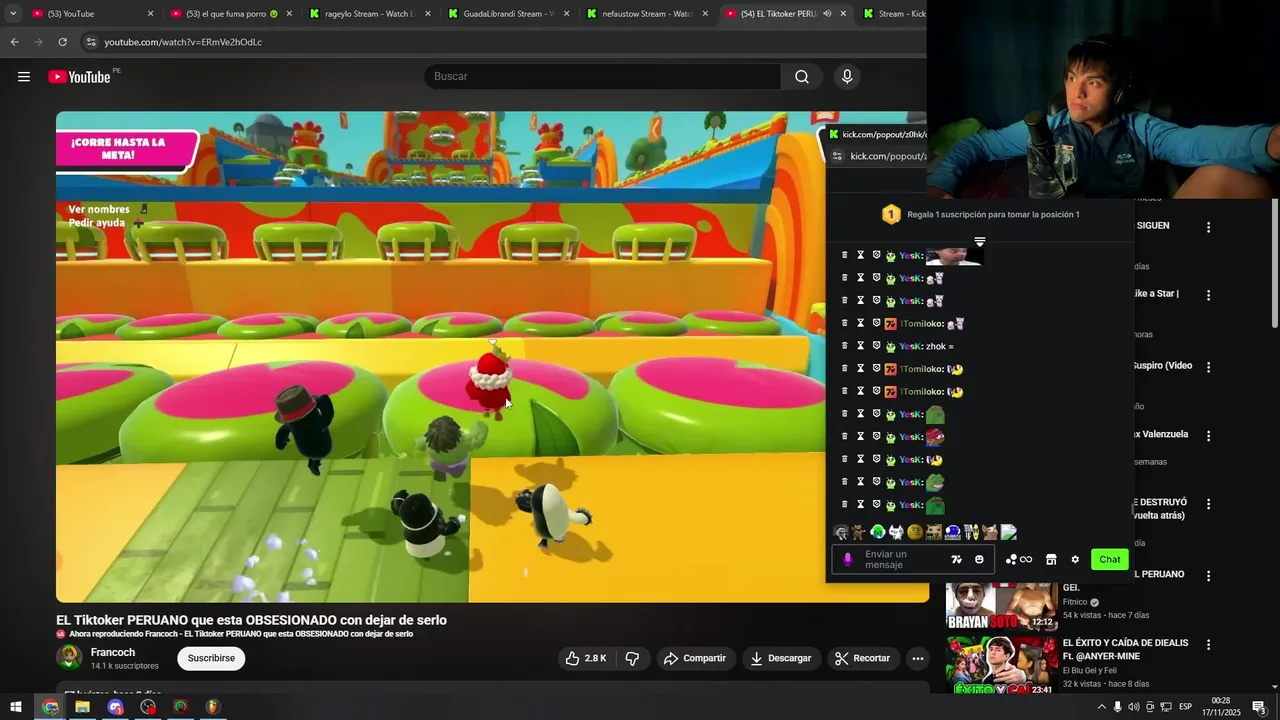Open emoji picker in Kick chat
Image resolution: width=1280 pixels, height=720 pixels.
[x=979, y=560]
